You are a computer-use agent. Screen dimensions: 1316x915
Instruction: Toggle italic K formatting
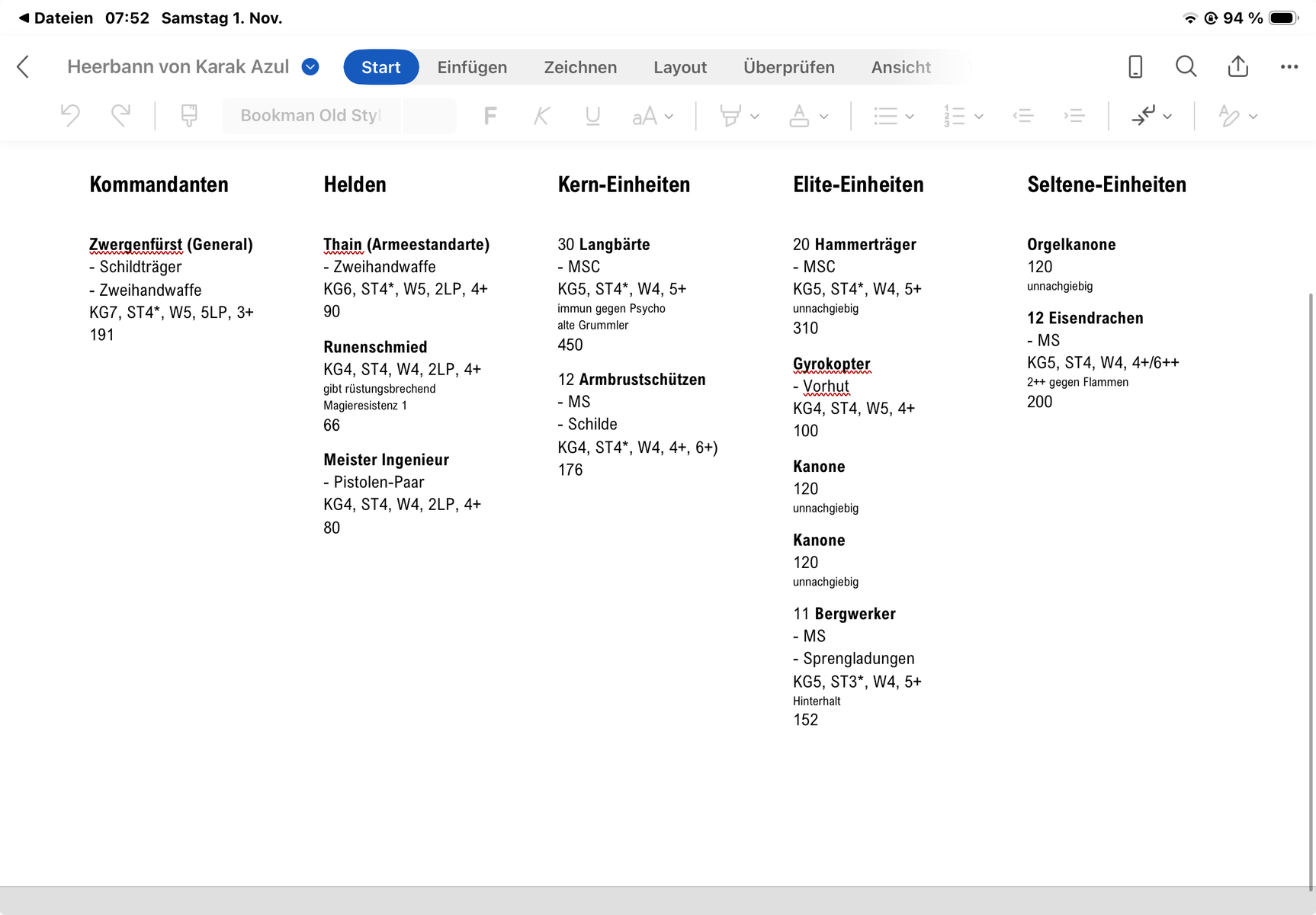coord(541,116)
